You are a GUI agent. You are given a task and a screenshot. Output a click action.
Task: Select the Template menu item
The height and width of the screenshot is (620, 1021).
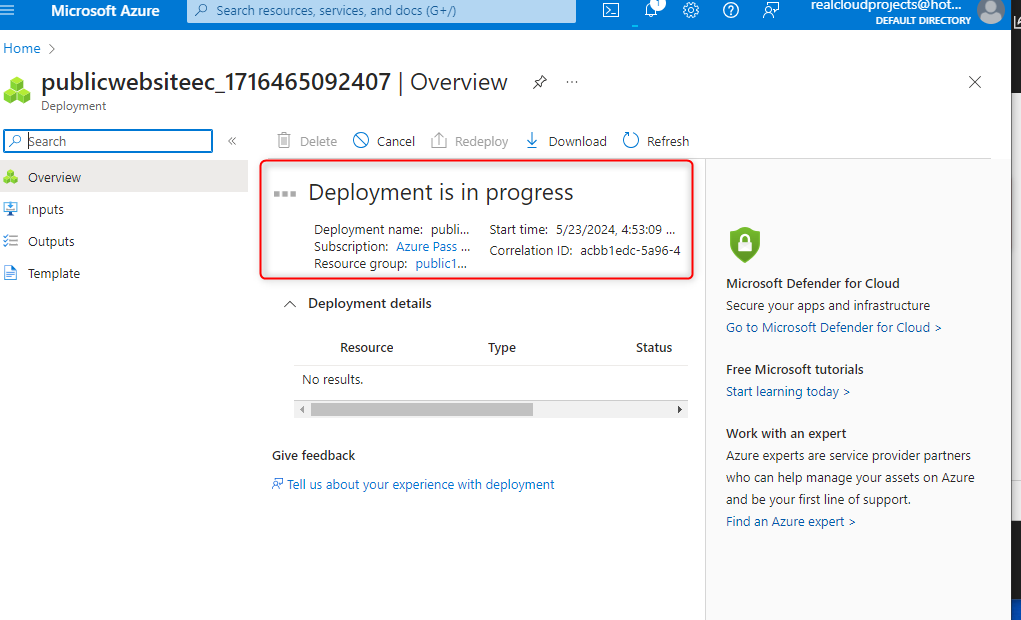pos(54,273)
